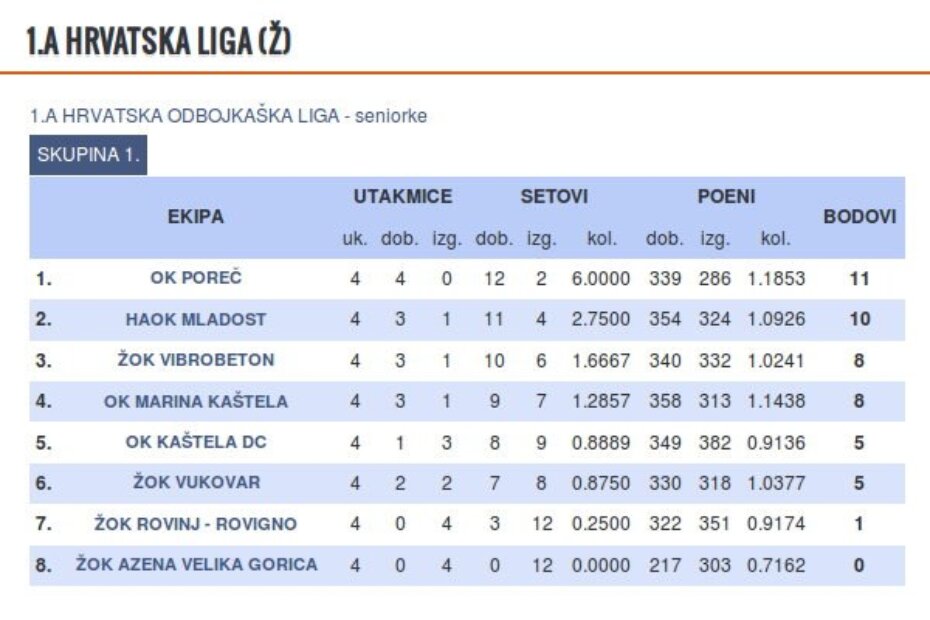Open the ŽOK AZENA VELIKA GORICA link
The height and width of the screenshot is (620, 930).
click(x=196, y=565)
